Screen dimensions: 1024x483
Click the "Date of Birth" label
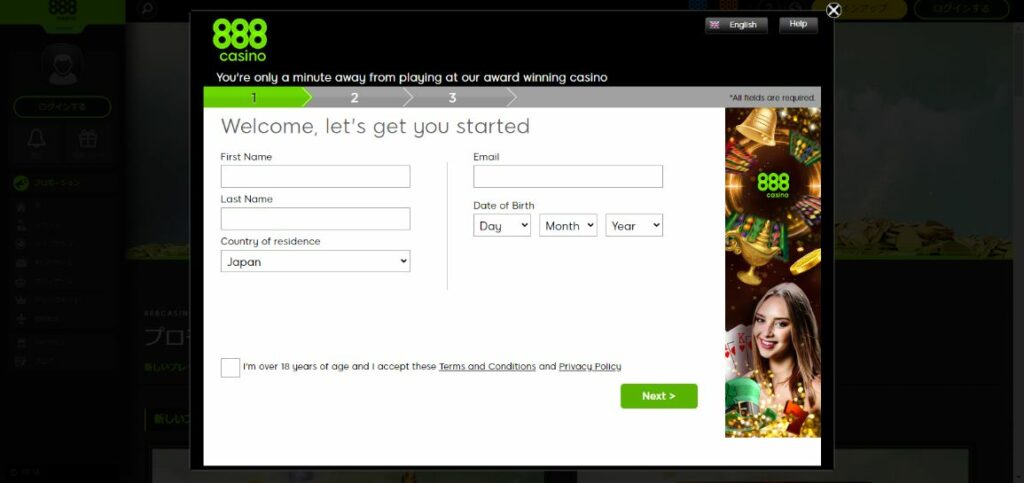coord(504,206)
